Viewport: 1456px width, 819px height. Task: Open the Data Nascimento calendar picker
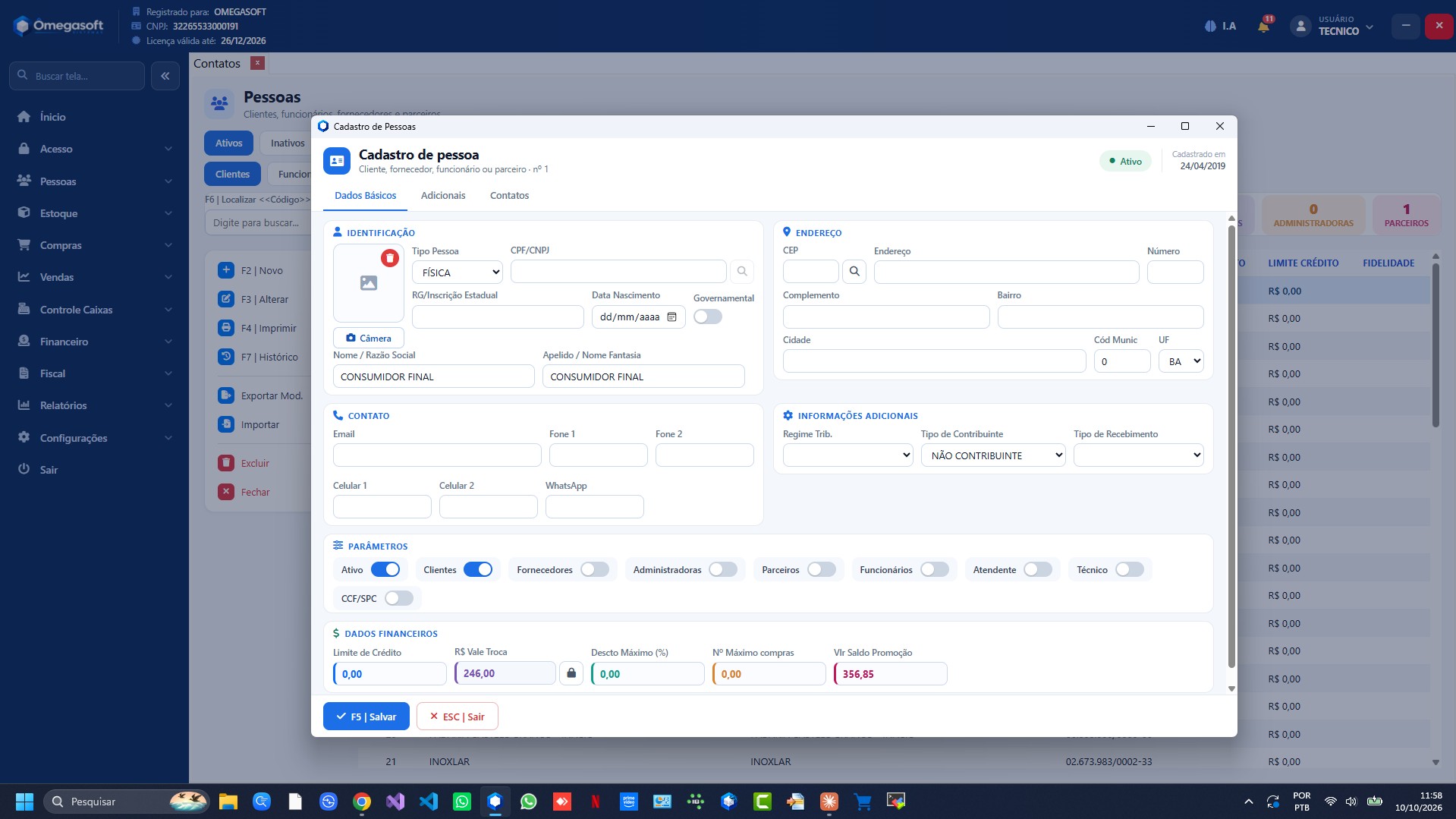point(671,317)
